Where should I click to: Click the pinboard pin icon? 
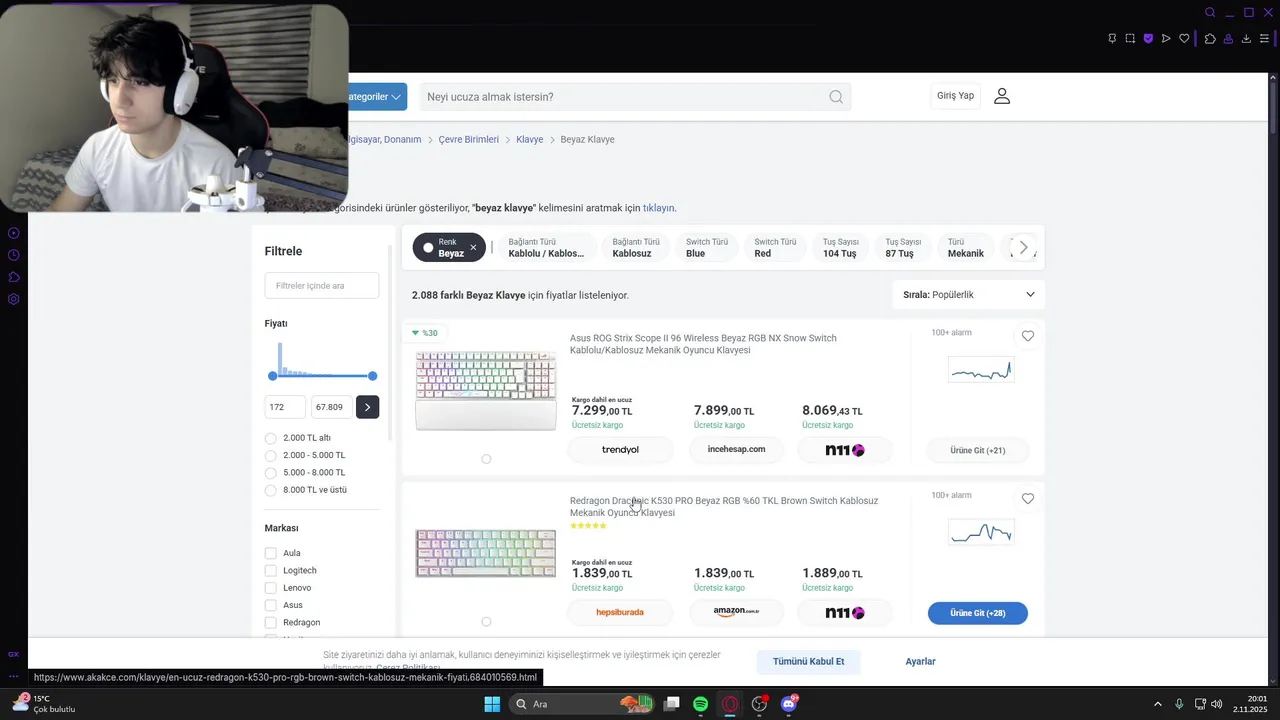coord(1112,39)
